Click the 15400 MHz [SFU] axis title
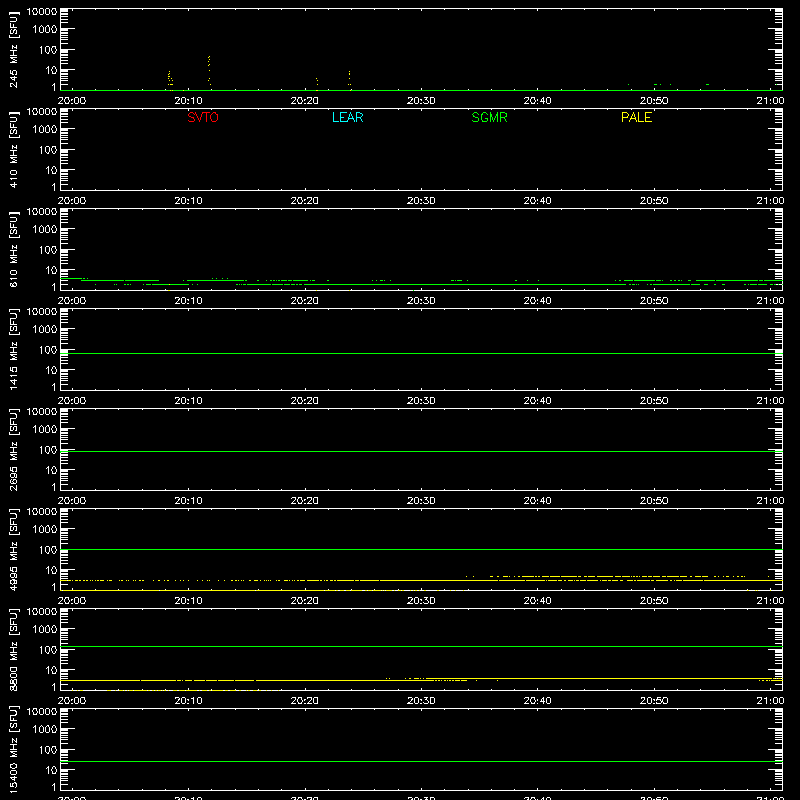Screen dimensions: 800x800 [13, 749]
